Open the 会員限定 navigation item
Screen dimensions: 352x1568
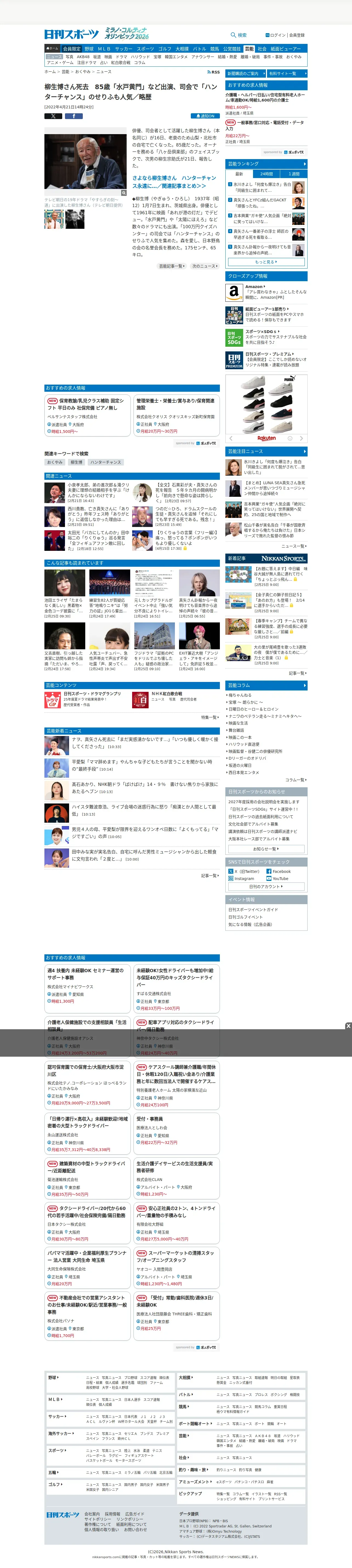pos(72,49)
